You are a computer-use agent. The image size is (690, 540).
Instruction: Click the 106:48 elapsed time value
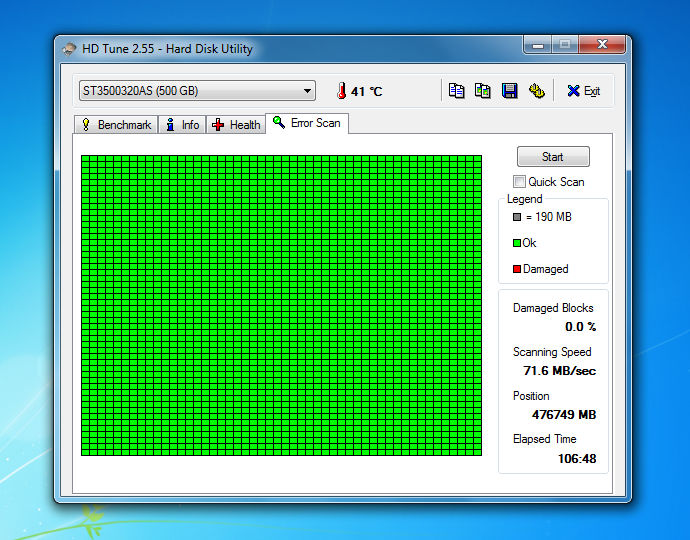[577, 459]
